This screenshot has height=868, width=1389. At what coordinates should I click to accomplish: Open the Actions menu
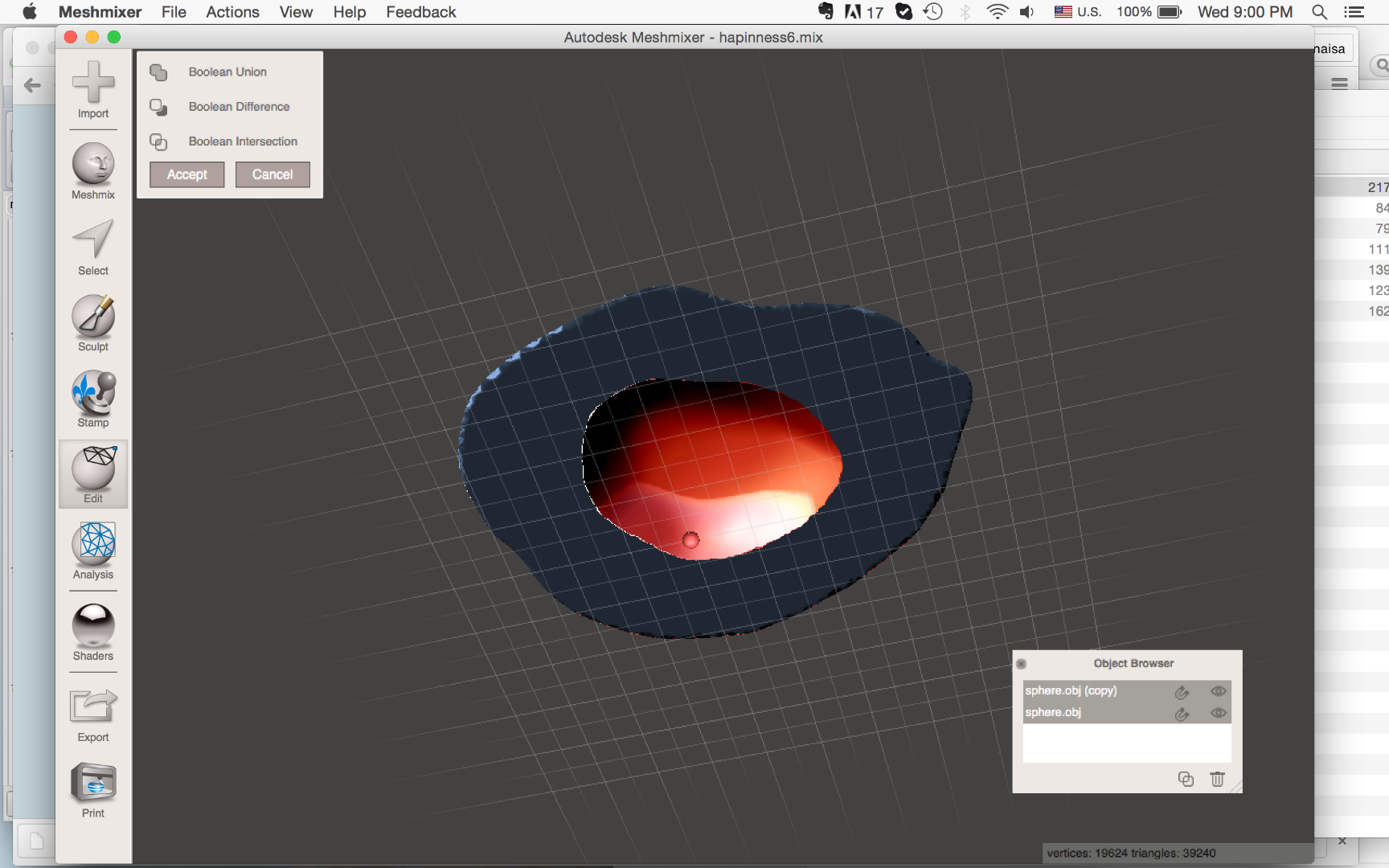click(232, 12)
